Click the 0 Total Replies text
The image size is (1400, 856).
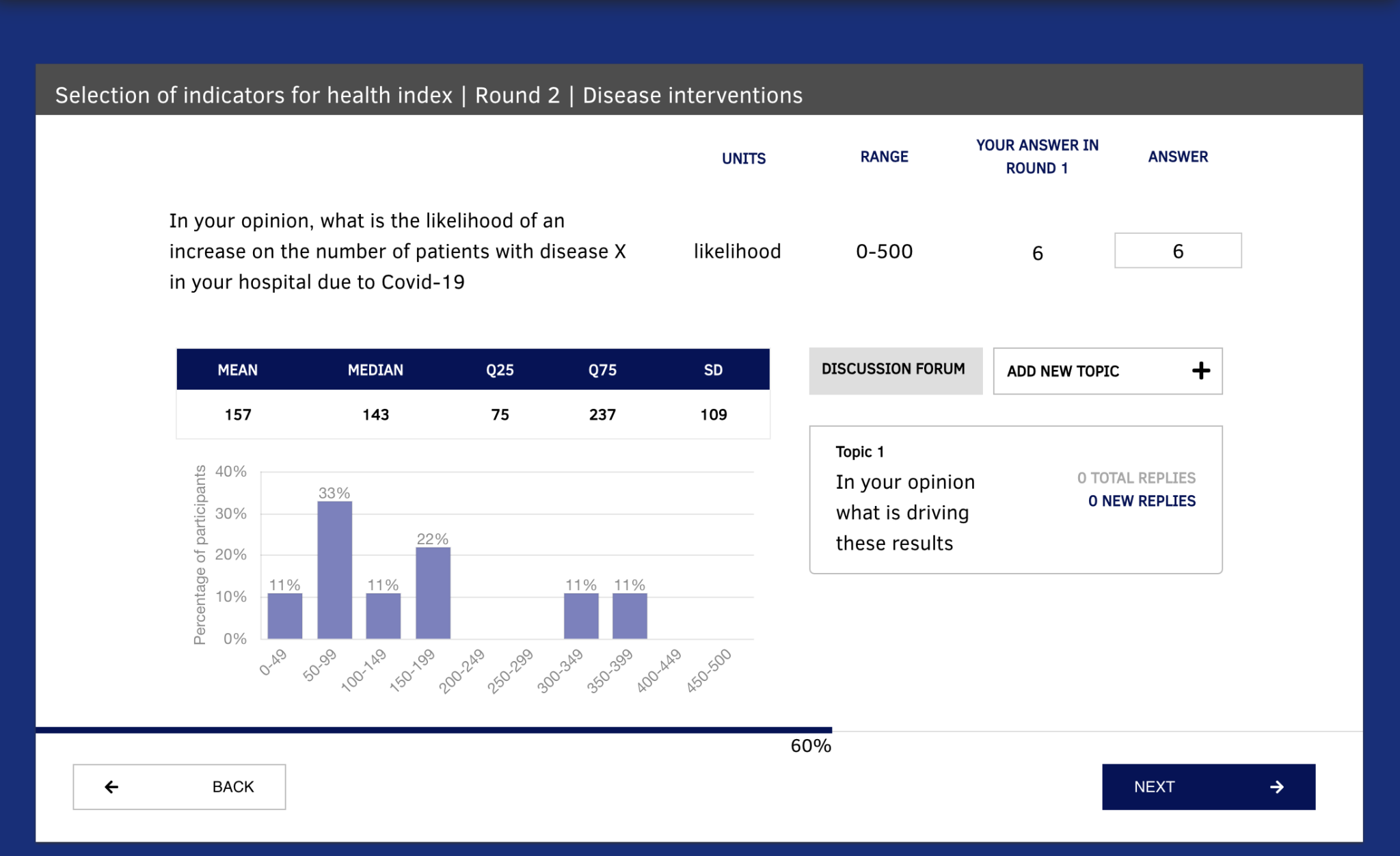[x=1136, y=478]
